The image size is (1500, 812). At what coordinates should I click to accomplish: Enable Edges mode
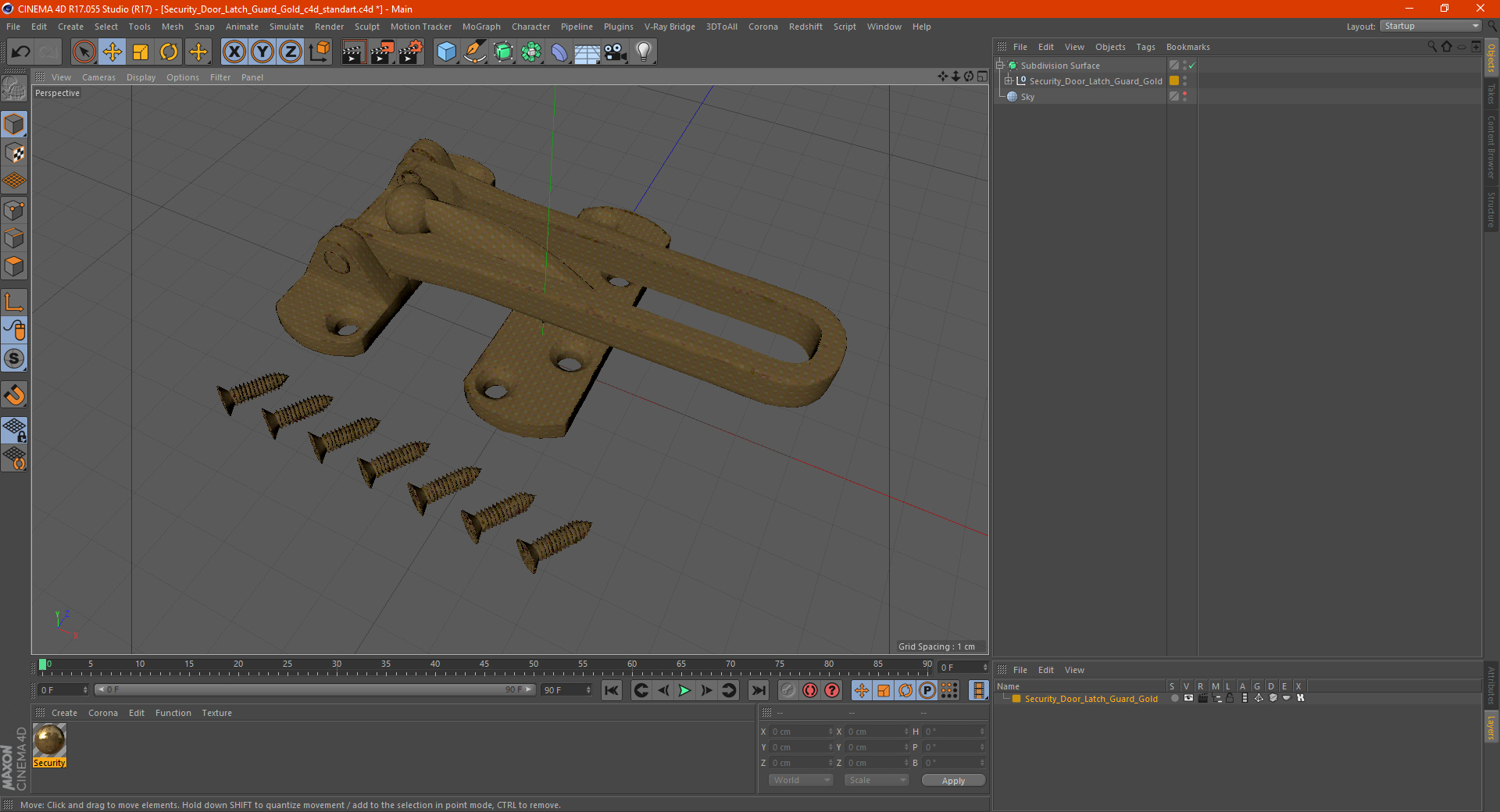(14, 238)
